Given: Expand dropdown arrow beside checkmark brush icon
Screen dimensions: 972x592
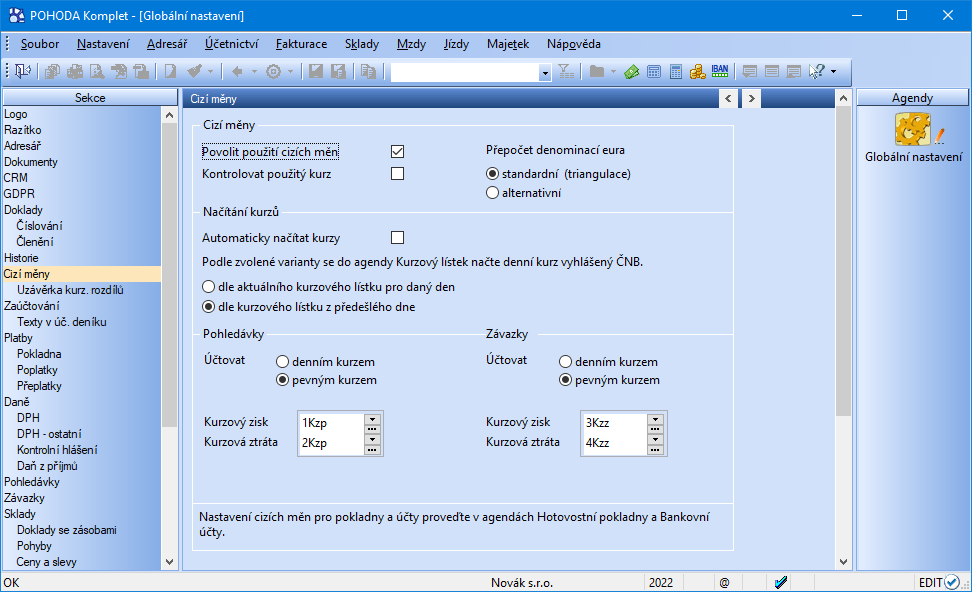Looking at the screenshot, I should click(x=211, y=72).
